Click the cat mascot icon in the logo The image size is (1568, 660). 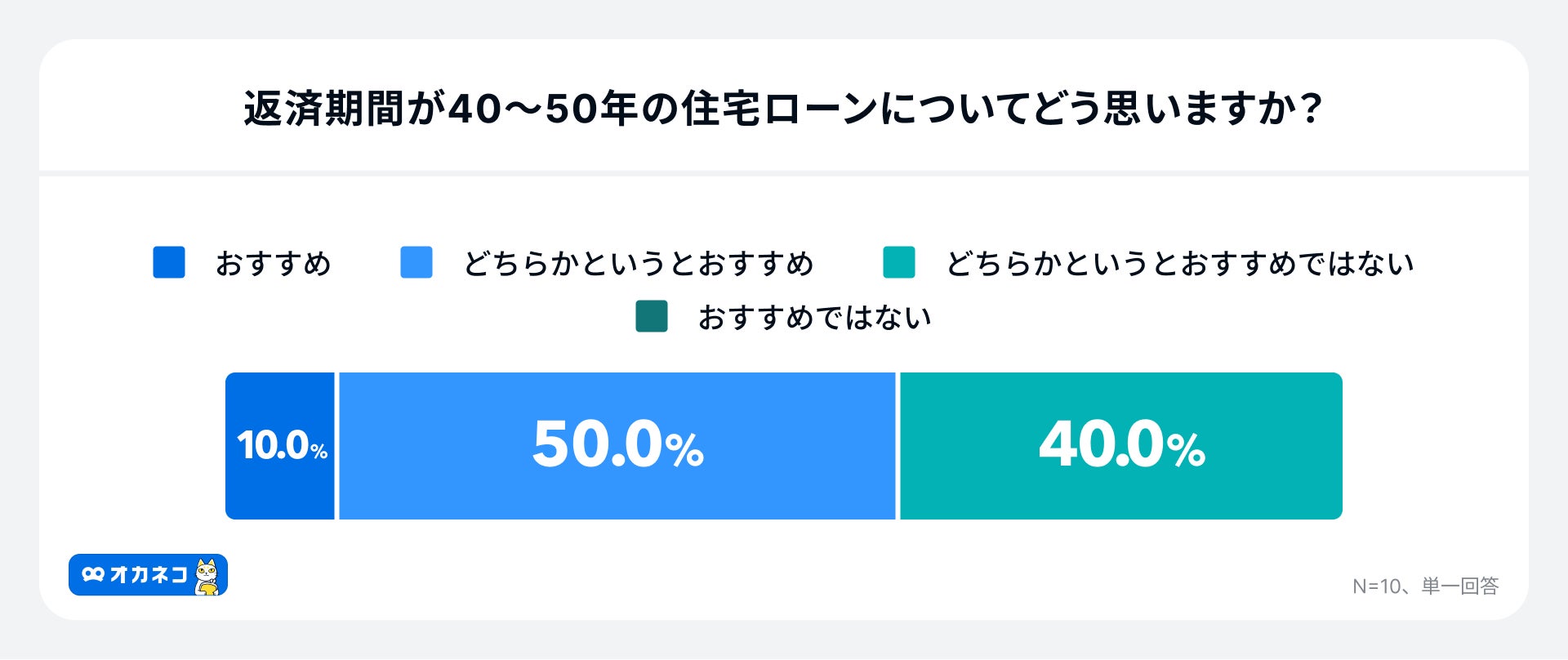point(208,577)
